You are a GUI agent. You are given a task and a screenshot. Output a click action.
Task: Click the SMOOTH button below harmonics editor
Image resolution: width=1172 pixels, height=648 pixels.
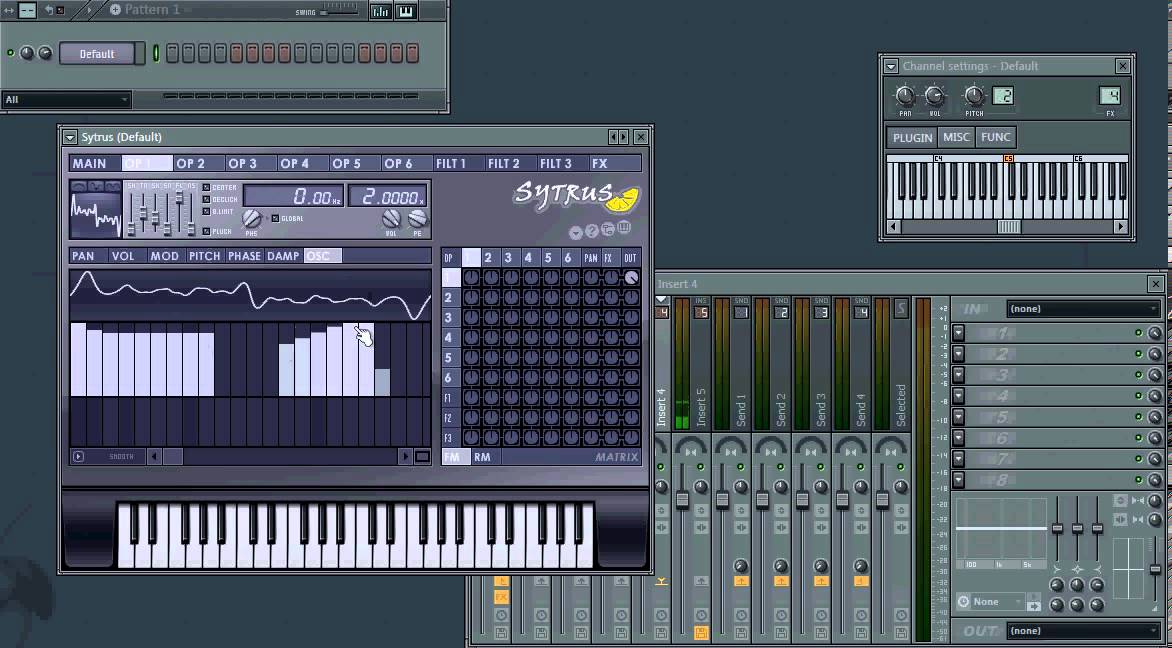tap(122, 456)
